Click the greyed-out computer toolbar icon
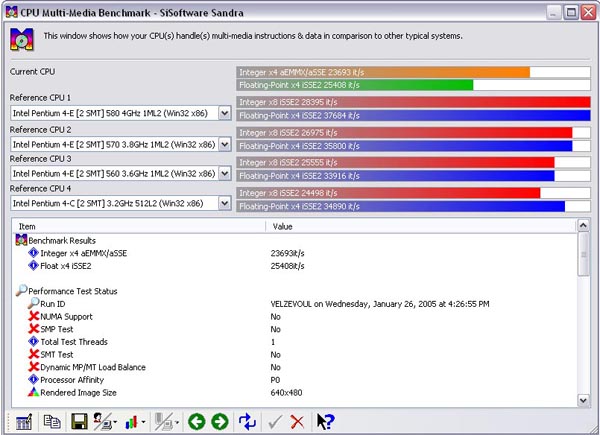The image size is (600, 435). click(167, 422)
